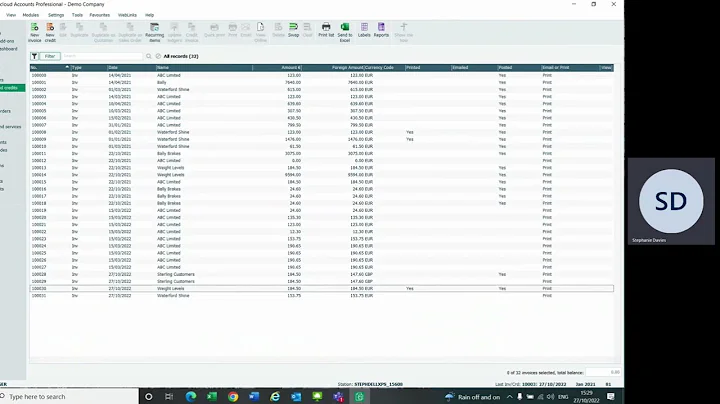Open Excel from the taskbar

click(x=212, y=397)
